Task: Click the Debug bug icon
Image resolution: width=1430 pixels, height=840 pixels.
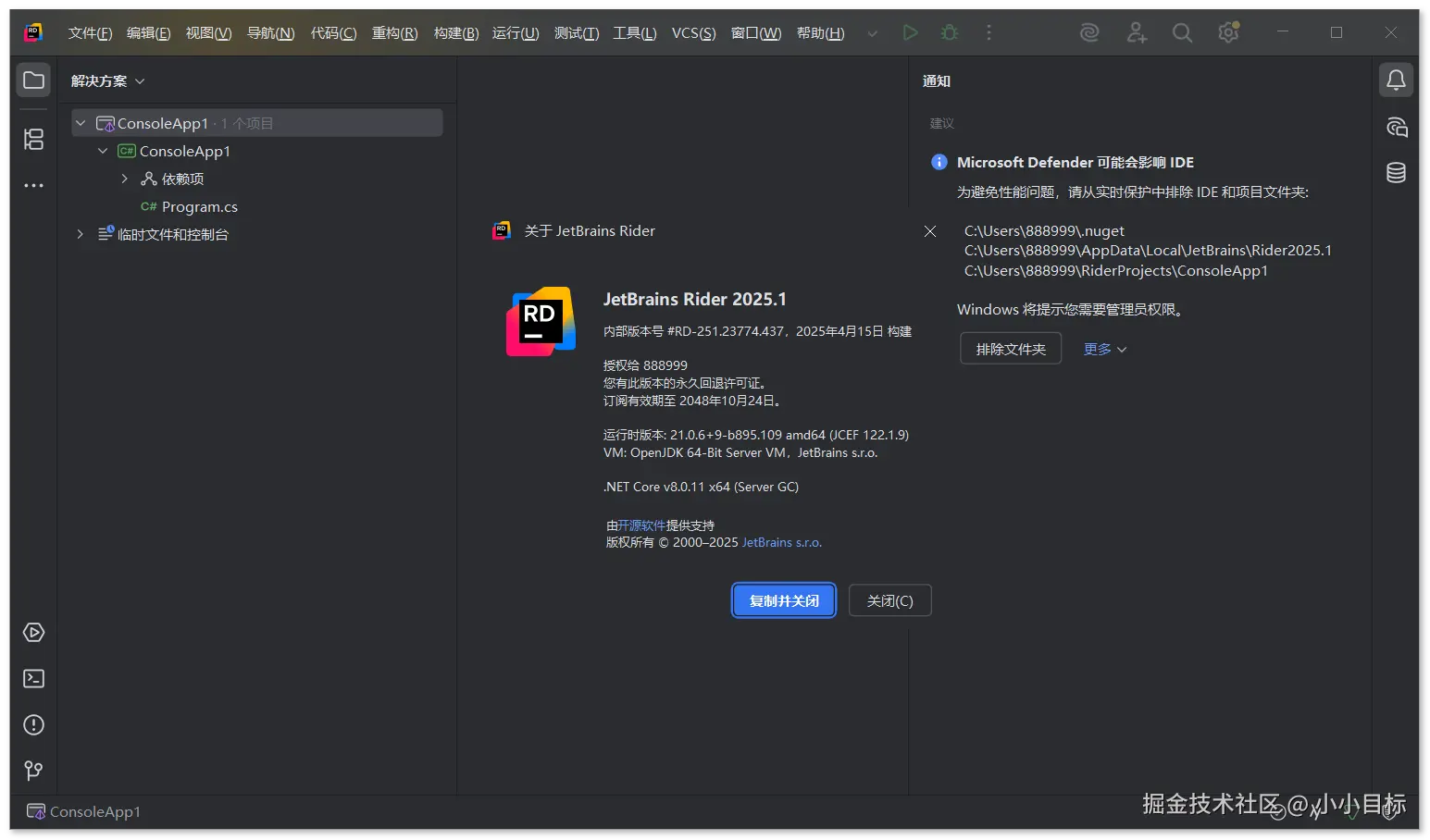Action: [x=950, y=32]
